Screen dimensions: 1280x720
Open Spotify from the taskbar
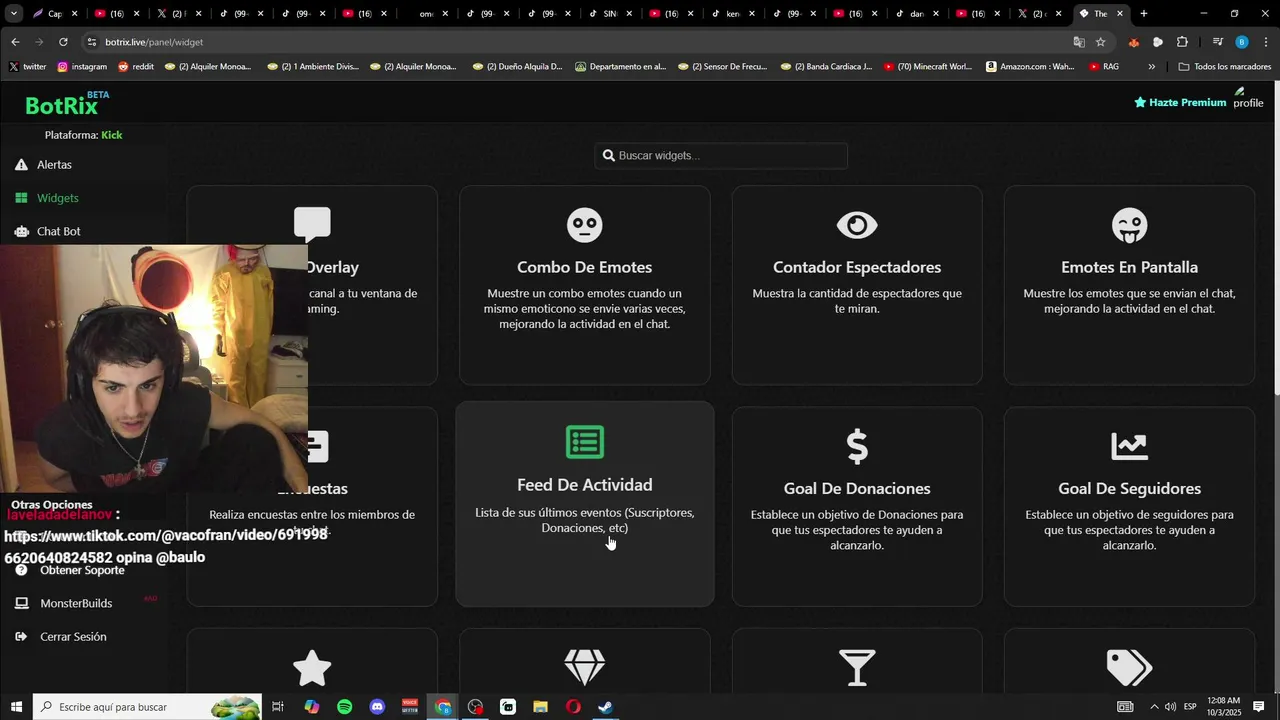[x=344, y=707]
